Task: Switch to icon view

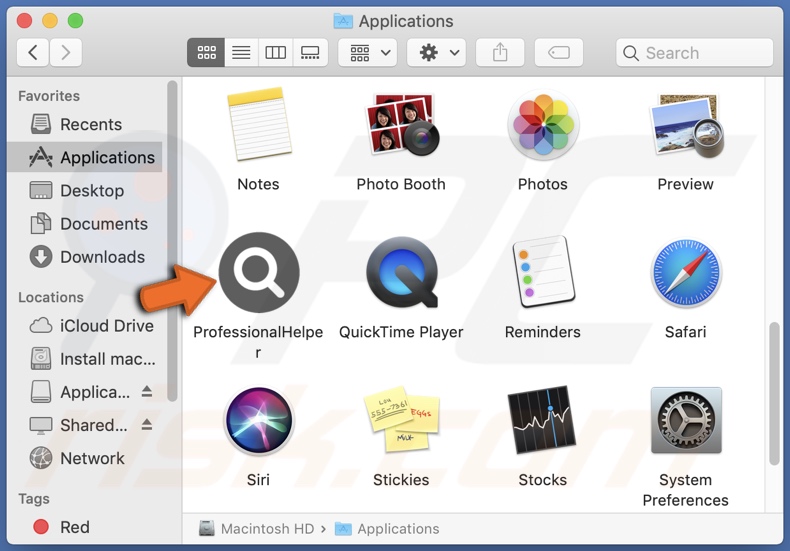Action: click(x=206, y=52)
